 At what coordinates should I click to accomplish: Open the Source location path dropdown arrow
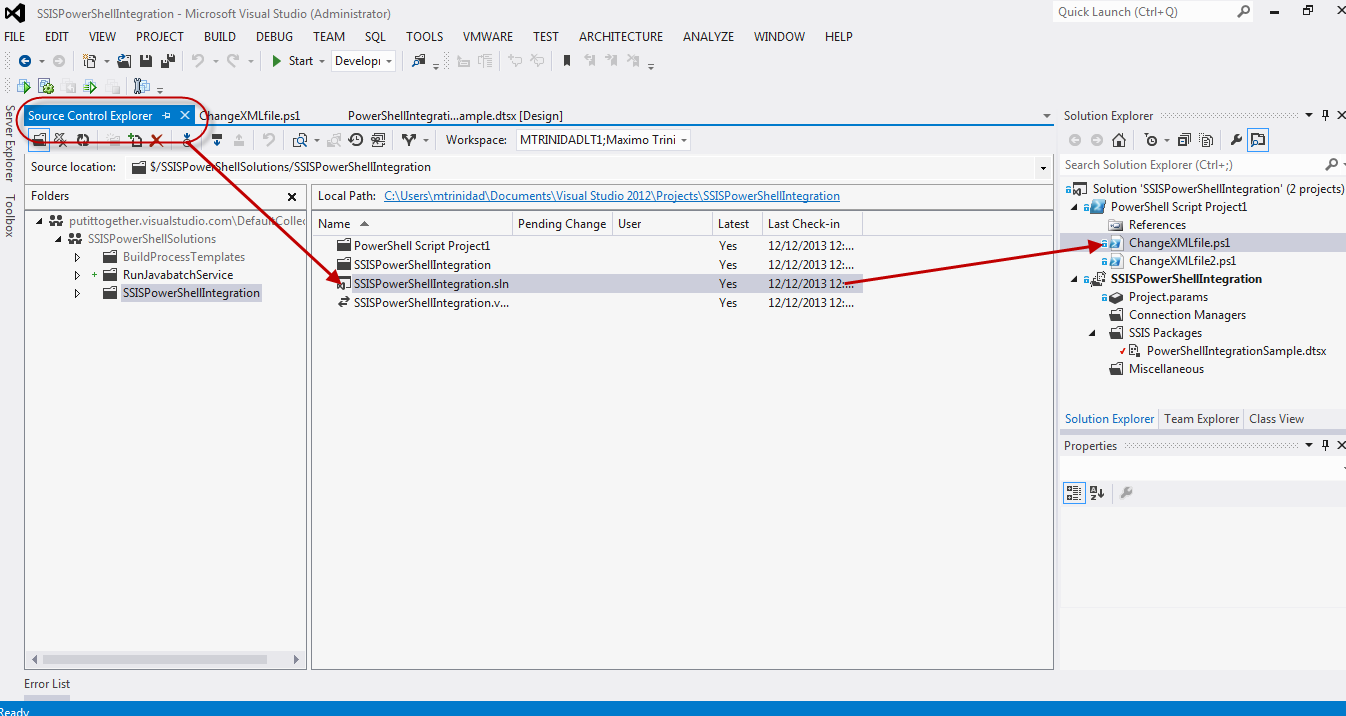pyautogui.click(x=1043, y=168)
